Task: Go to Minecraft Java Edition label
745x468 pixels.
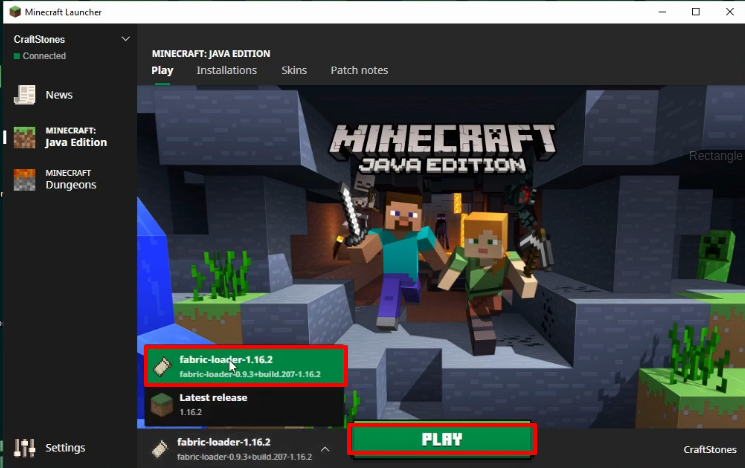Action: pyautogui.click(x=76, y=137)
